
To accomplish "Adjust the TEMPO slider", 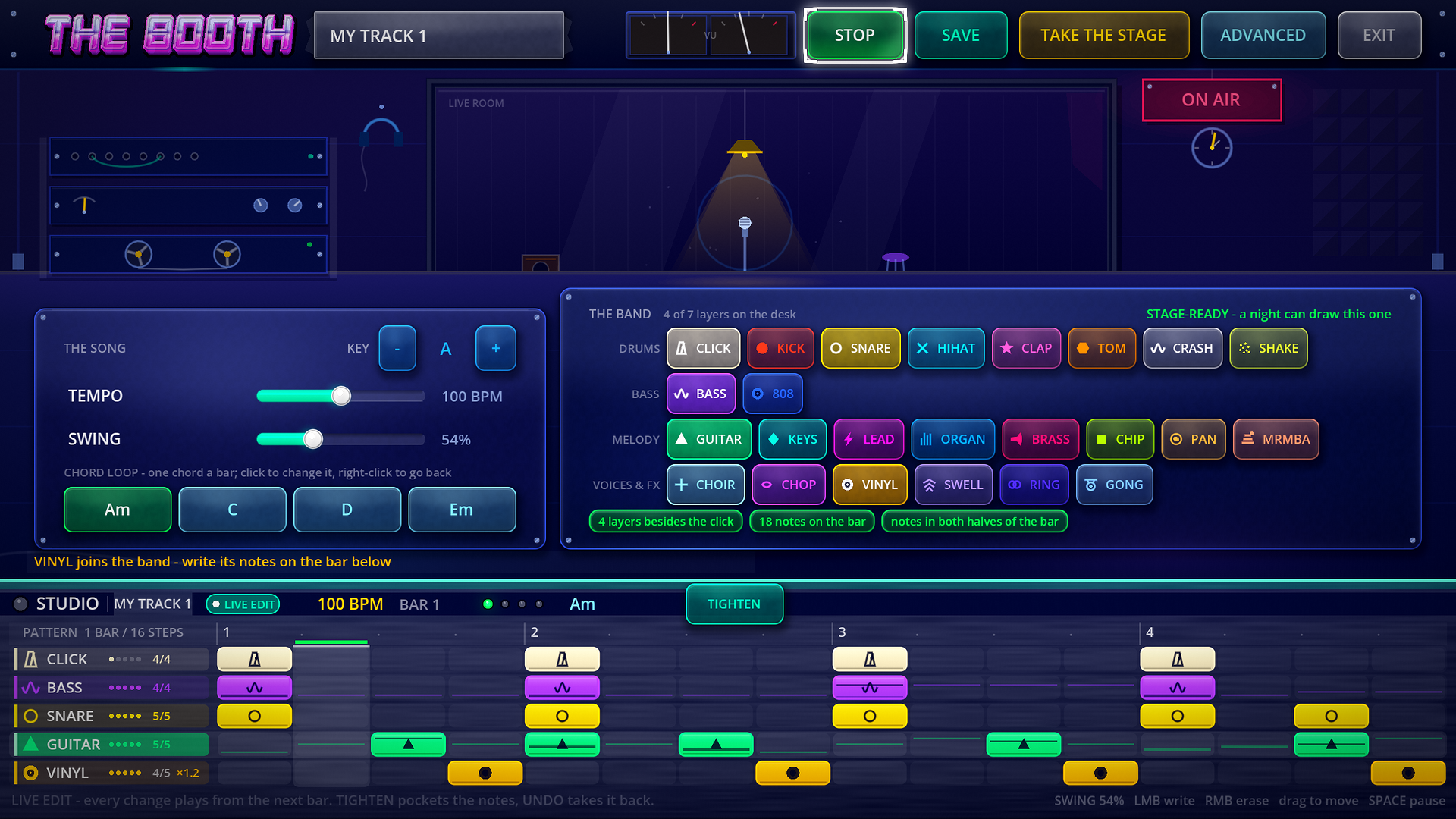I will click(x=340, y=396).
